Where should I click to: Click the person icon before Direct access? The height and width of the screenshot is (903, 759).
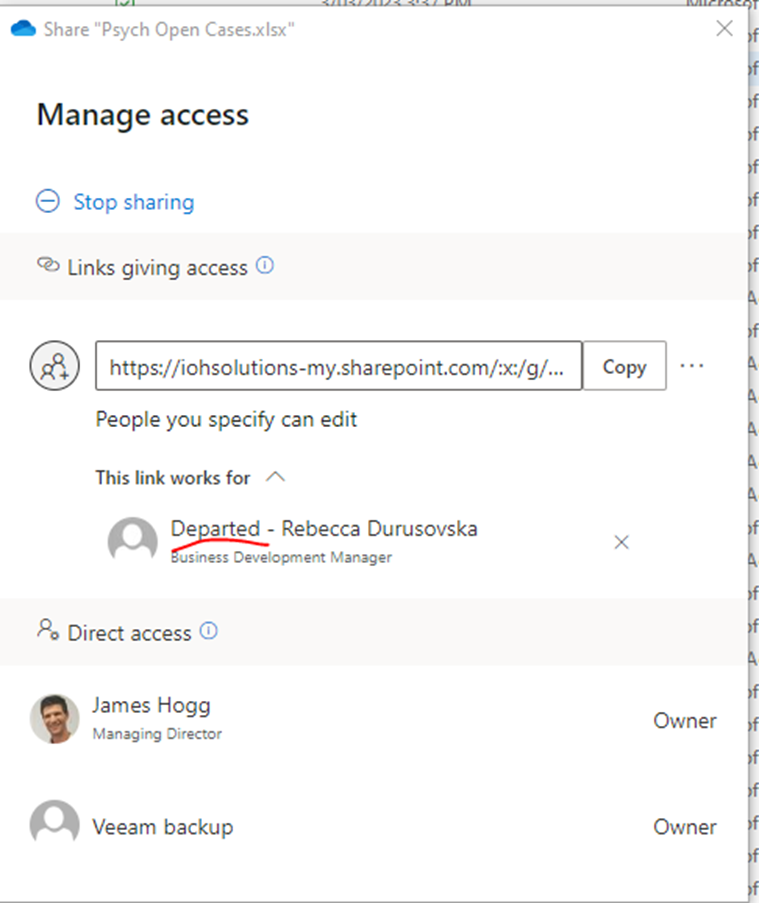coord(48,630)
